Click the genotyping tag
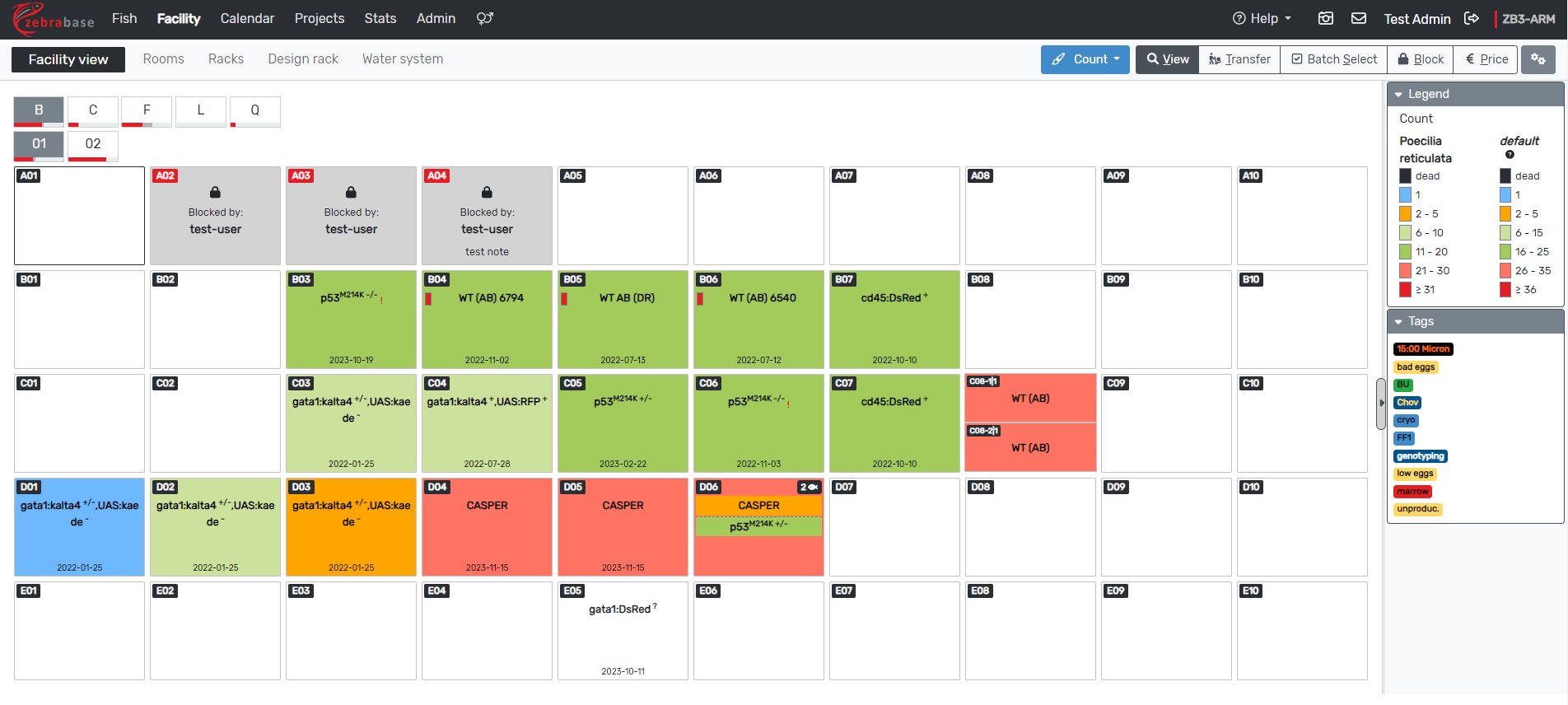Image resolution: width=1568 pixels, height=705 pixels. [x=1420, y=456]
